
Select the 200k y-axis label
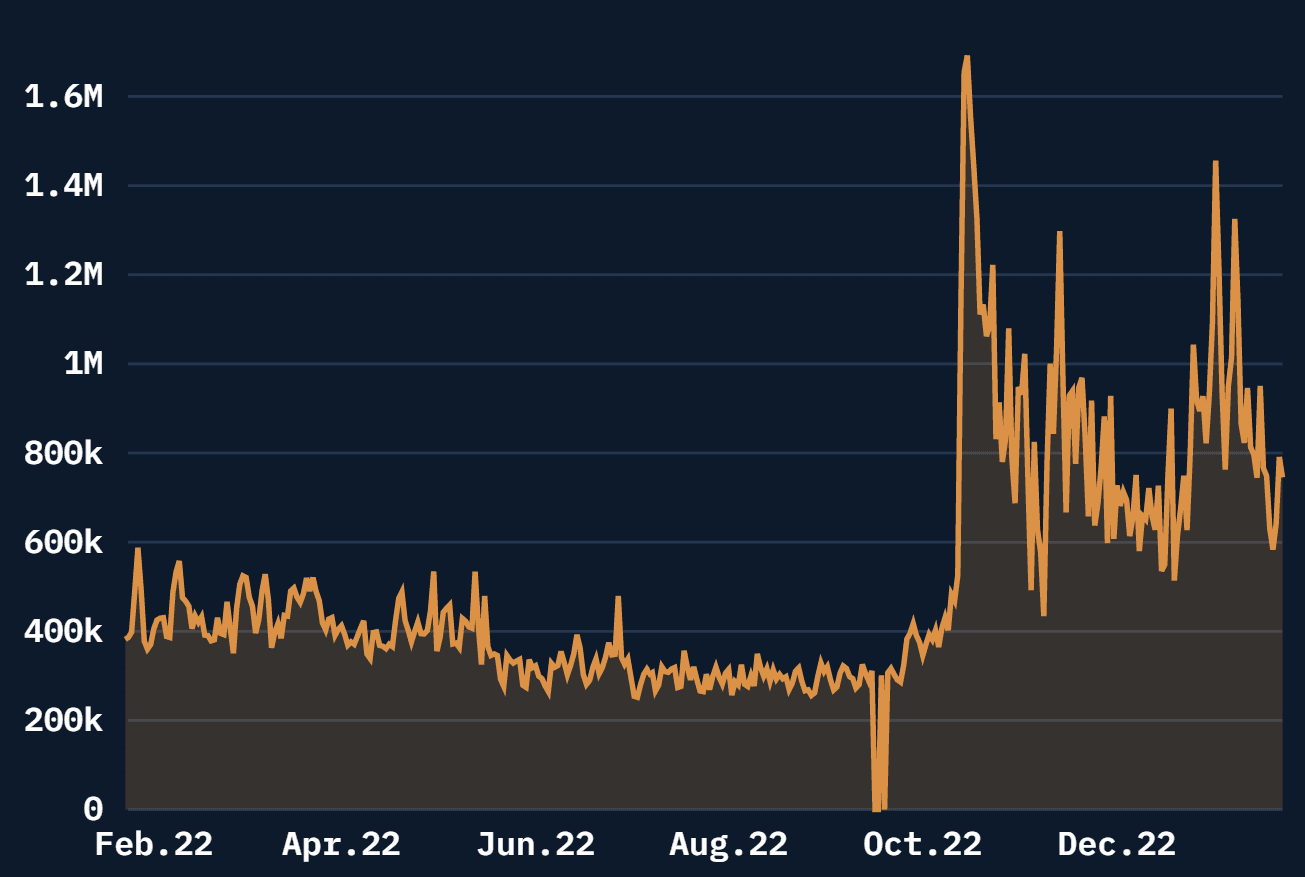(64, 721)
